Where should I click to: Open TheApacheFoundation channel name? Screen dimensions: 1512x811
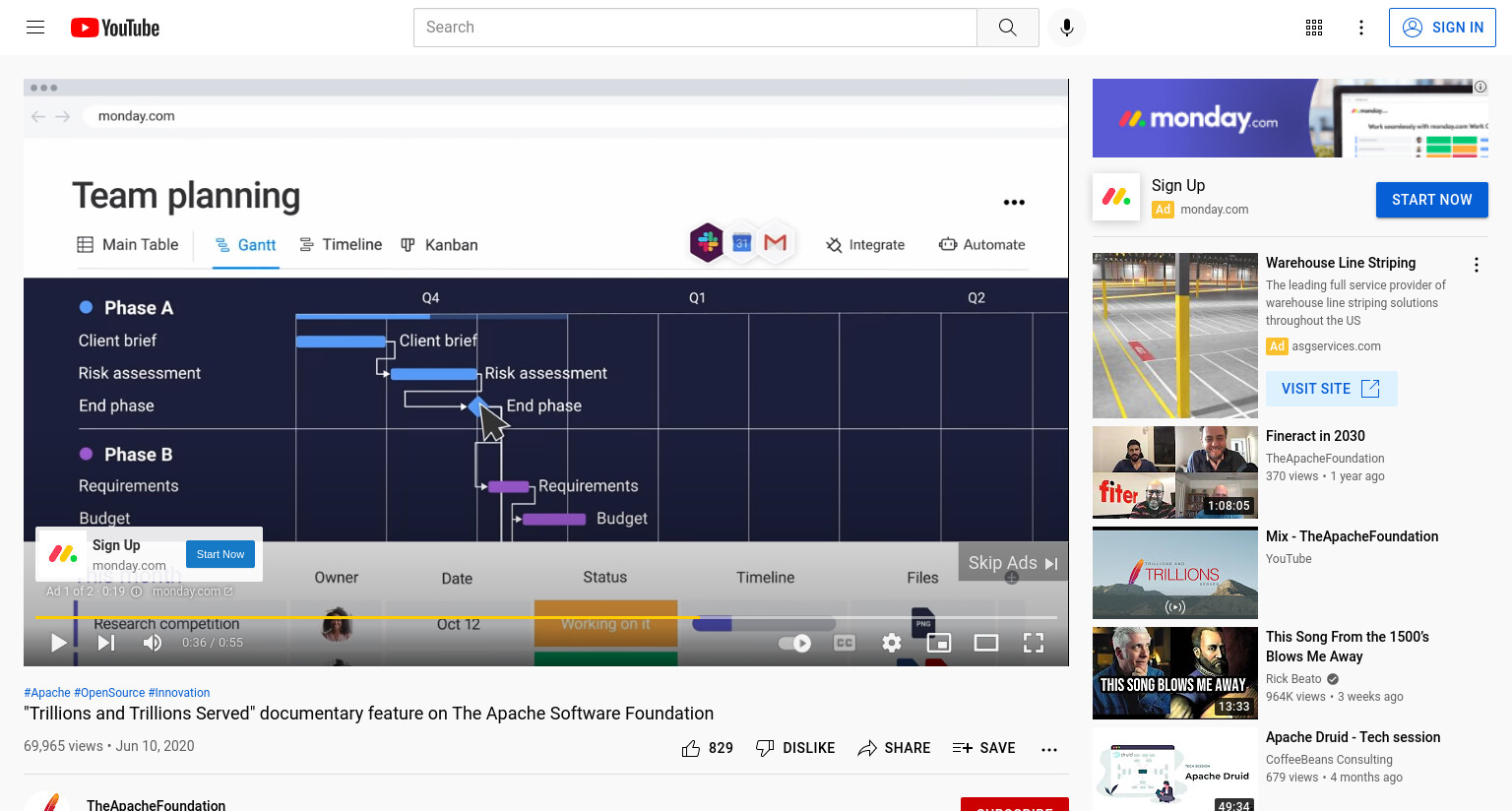pos(156,805)
